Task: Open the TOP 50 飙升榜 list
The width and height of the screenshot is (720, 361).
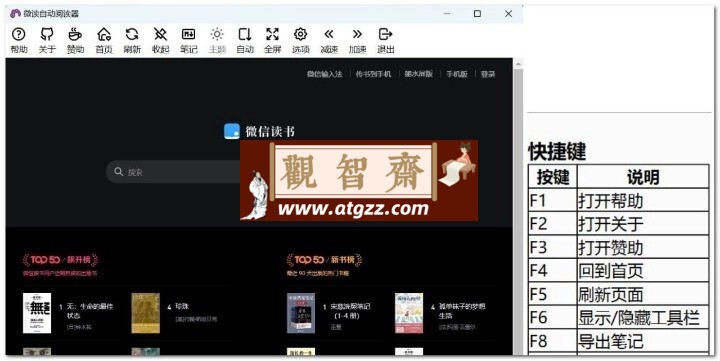Action: [60, 260]
